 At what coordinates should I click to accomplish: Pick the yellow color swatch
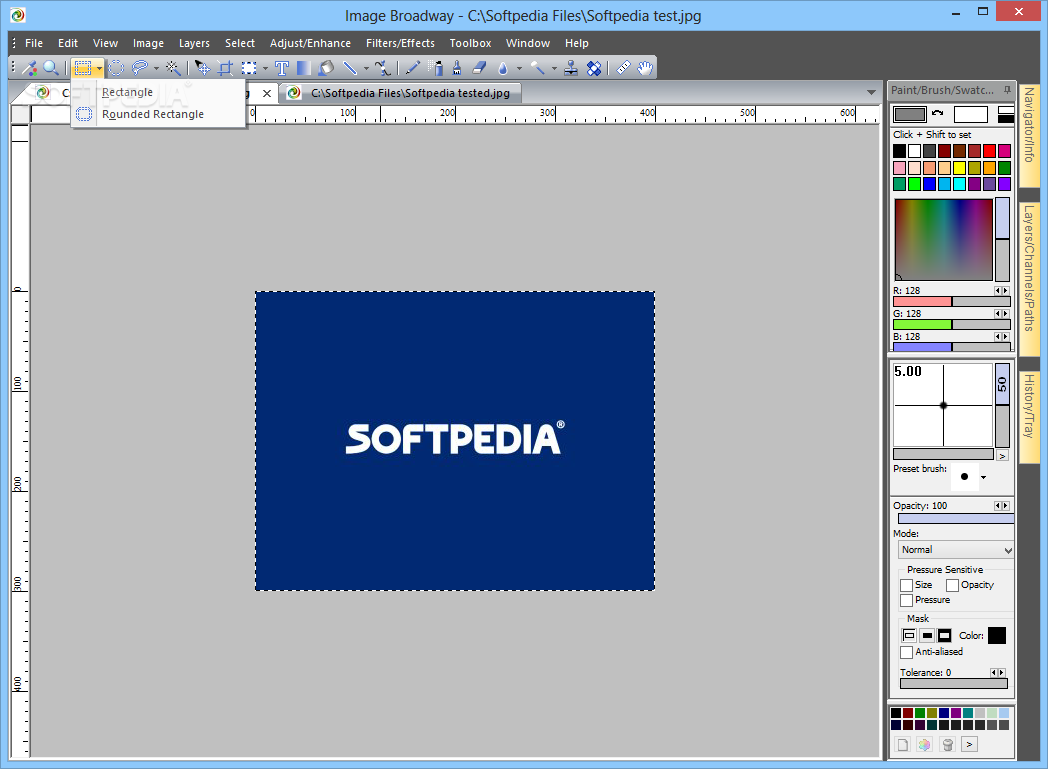(x=959, y=168)
